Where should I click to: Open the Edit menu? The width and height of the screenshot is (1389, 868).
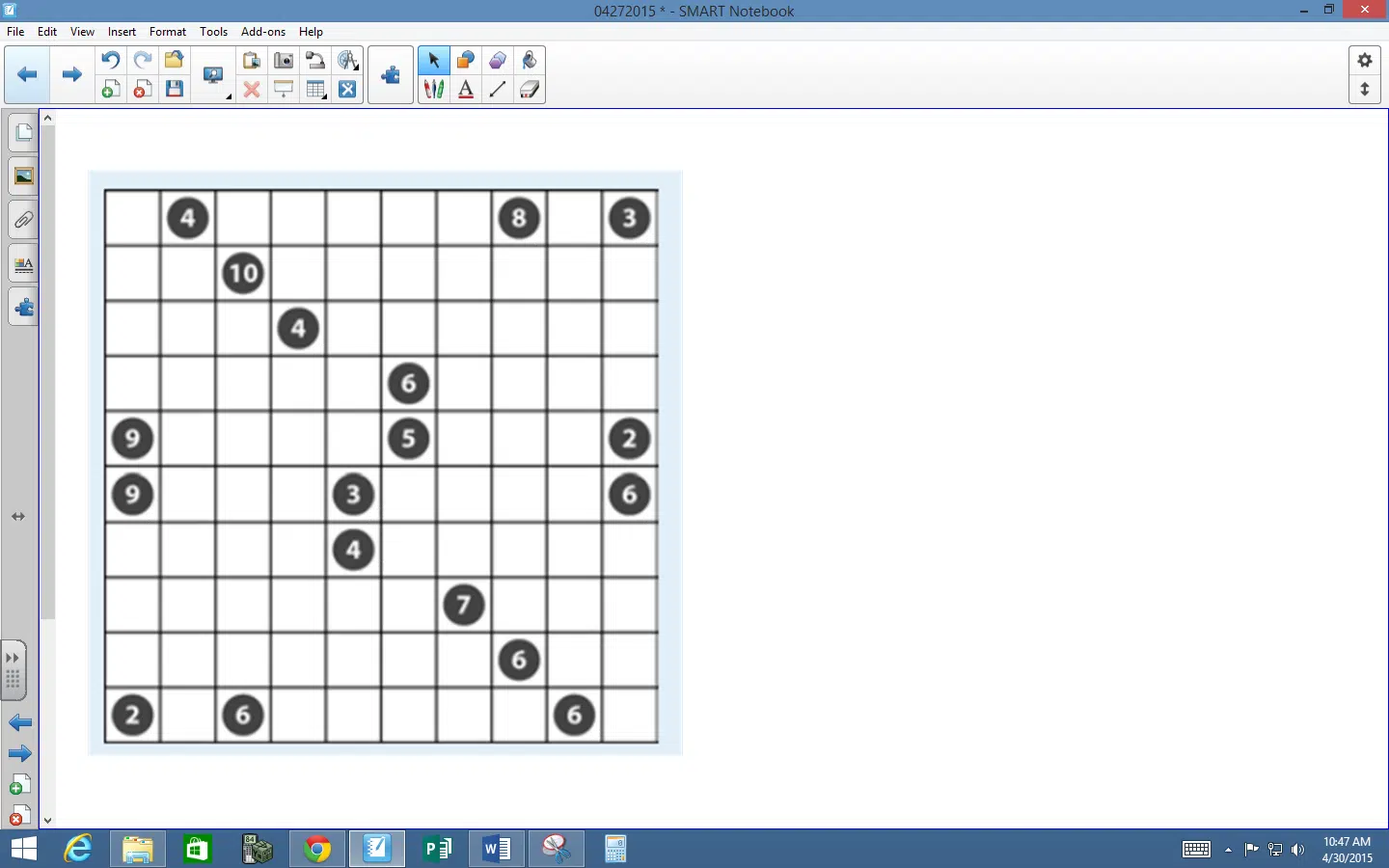click(47, 32)
